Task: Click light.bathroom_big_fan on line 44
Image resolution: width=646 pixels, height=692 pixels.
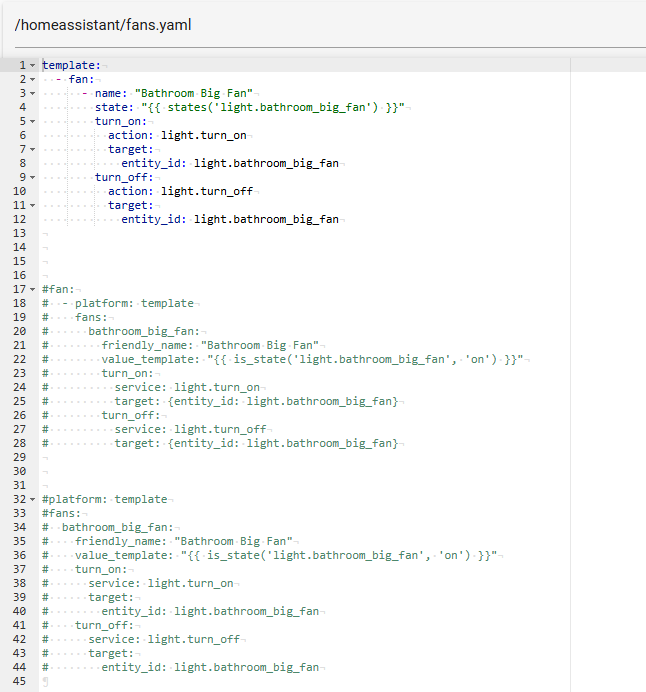Action: point(247,667)
